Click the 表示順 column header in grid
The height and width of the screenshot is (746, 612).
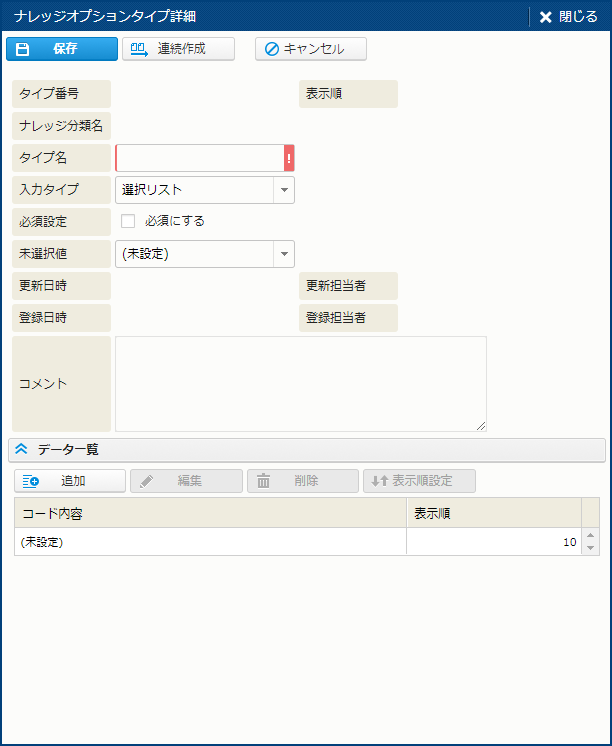point(493,513)
